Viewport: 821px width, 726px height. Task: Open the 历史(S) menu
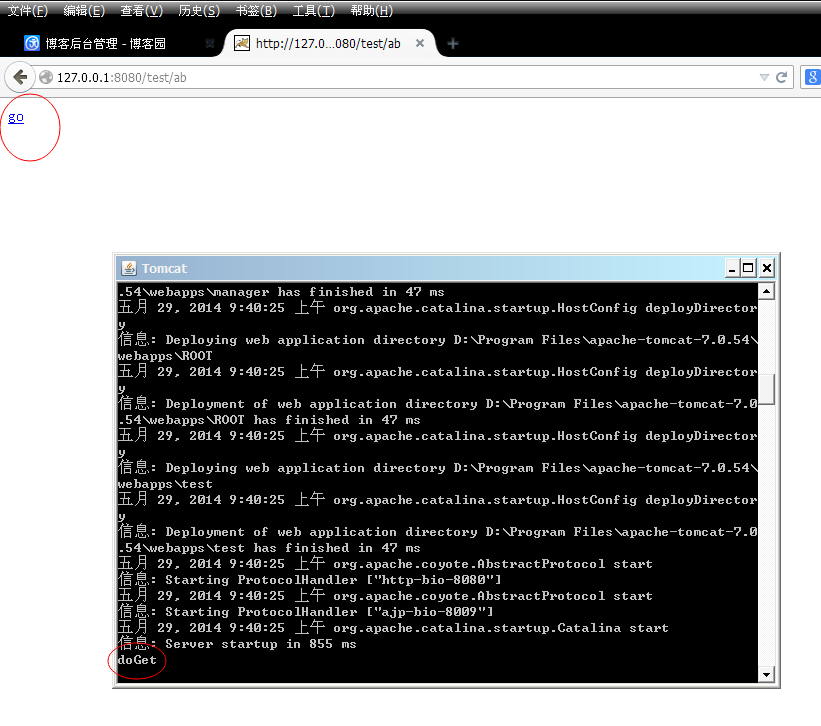[199, 10]
